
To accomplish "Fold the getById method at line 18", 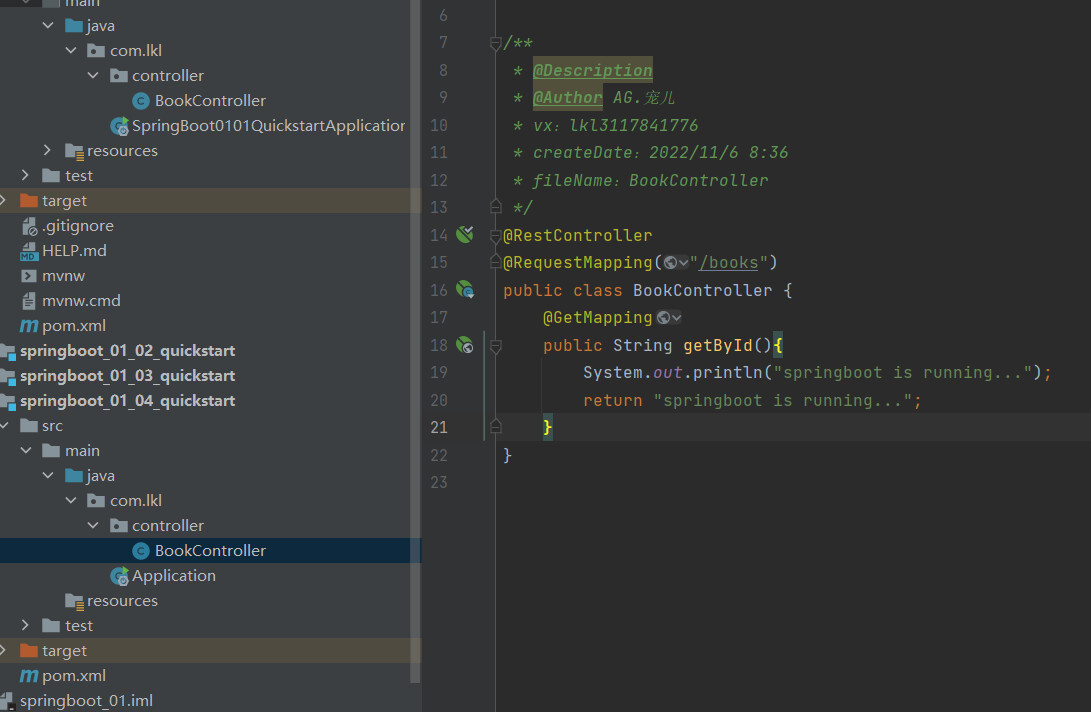I will (x=495, y=345).
